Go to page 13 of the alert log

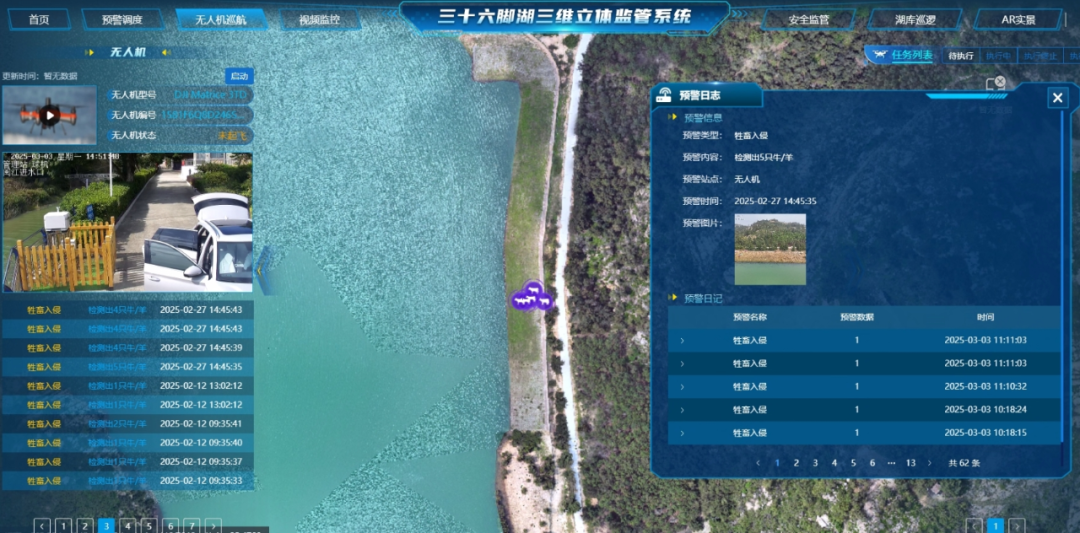pyautogui.click(x=910, y=463)
